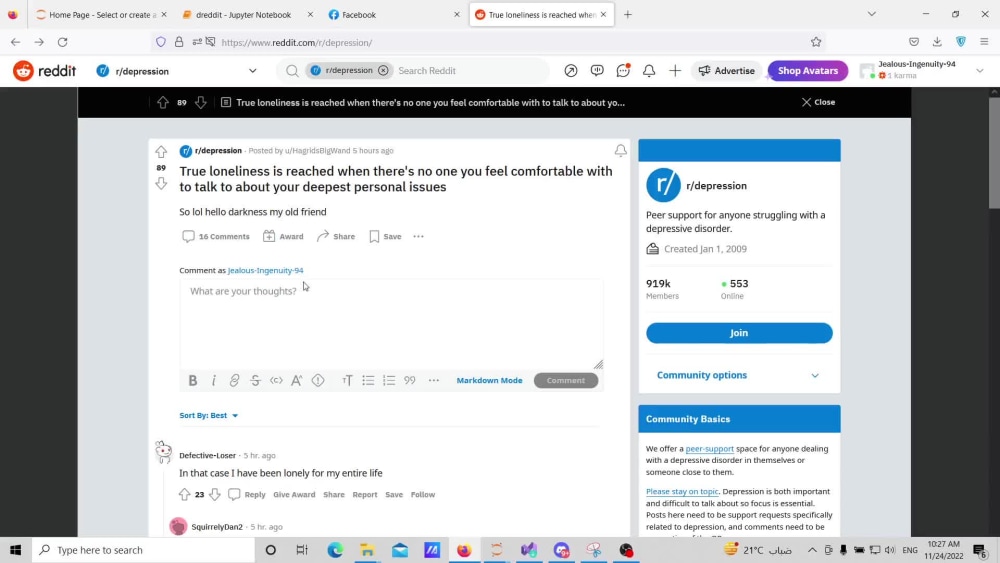
Task: Upvote from the black header bar
Action: coord(163,103)
